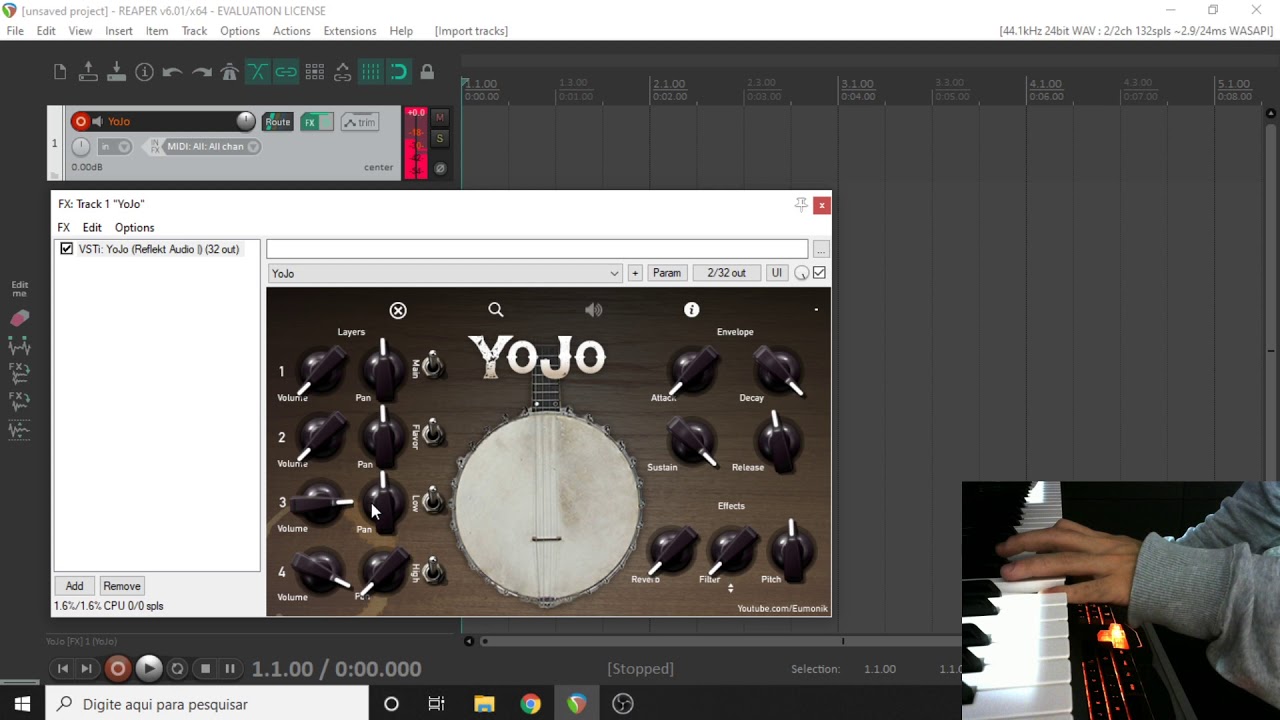Toggle grid lines toolbar icon
1280x720 pixels.
pos(370,72)
